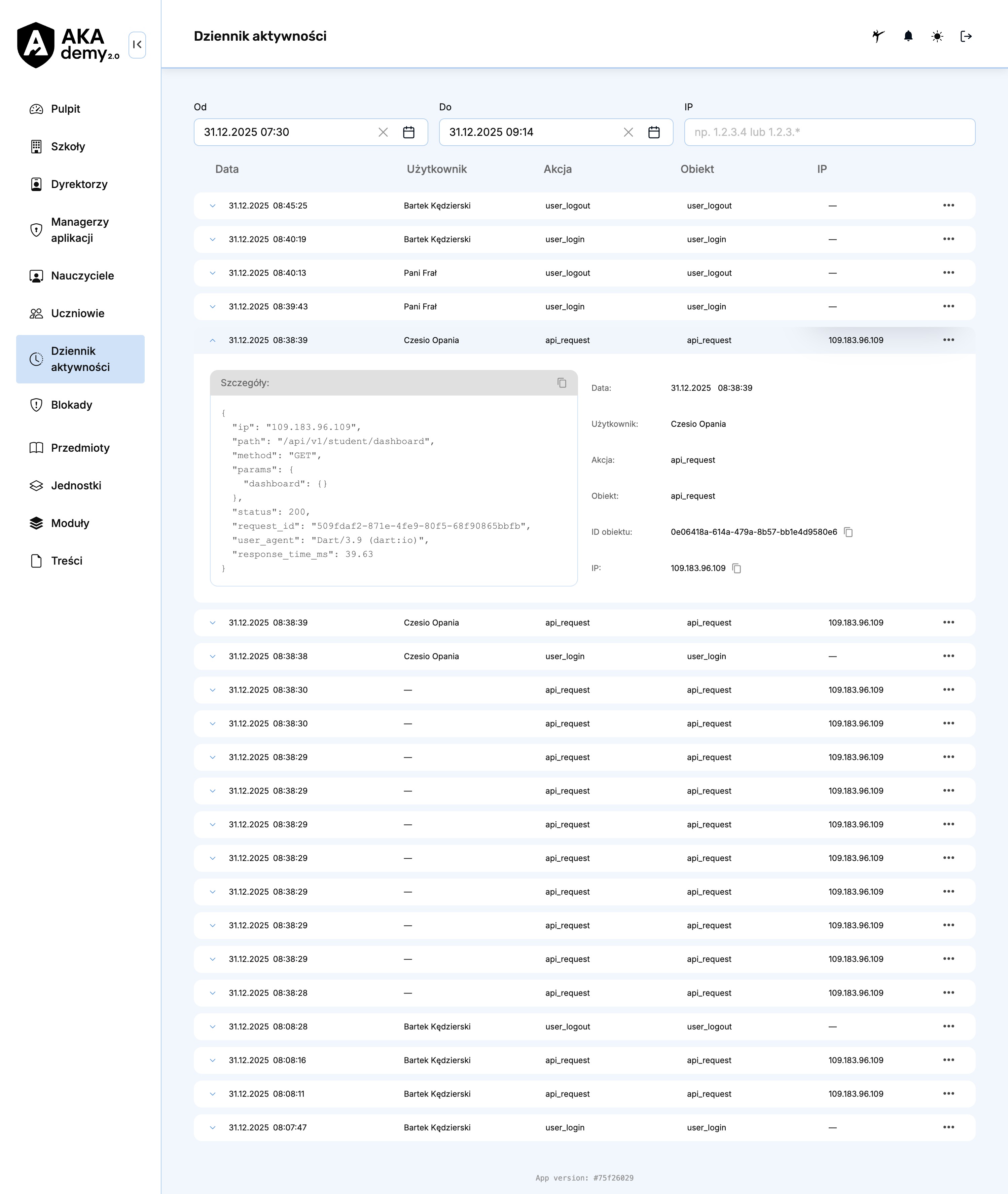The image size is (1008, 1194).
Task: Clear the Do date field with the X
Action: click(628, 132)
